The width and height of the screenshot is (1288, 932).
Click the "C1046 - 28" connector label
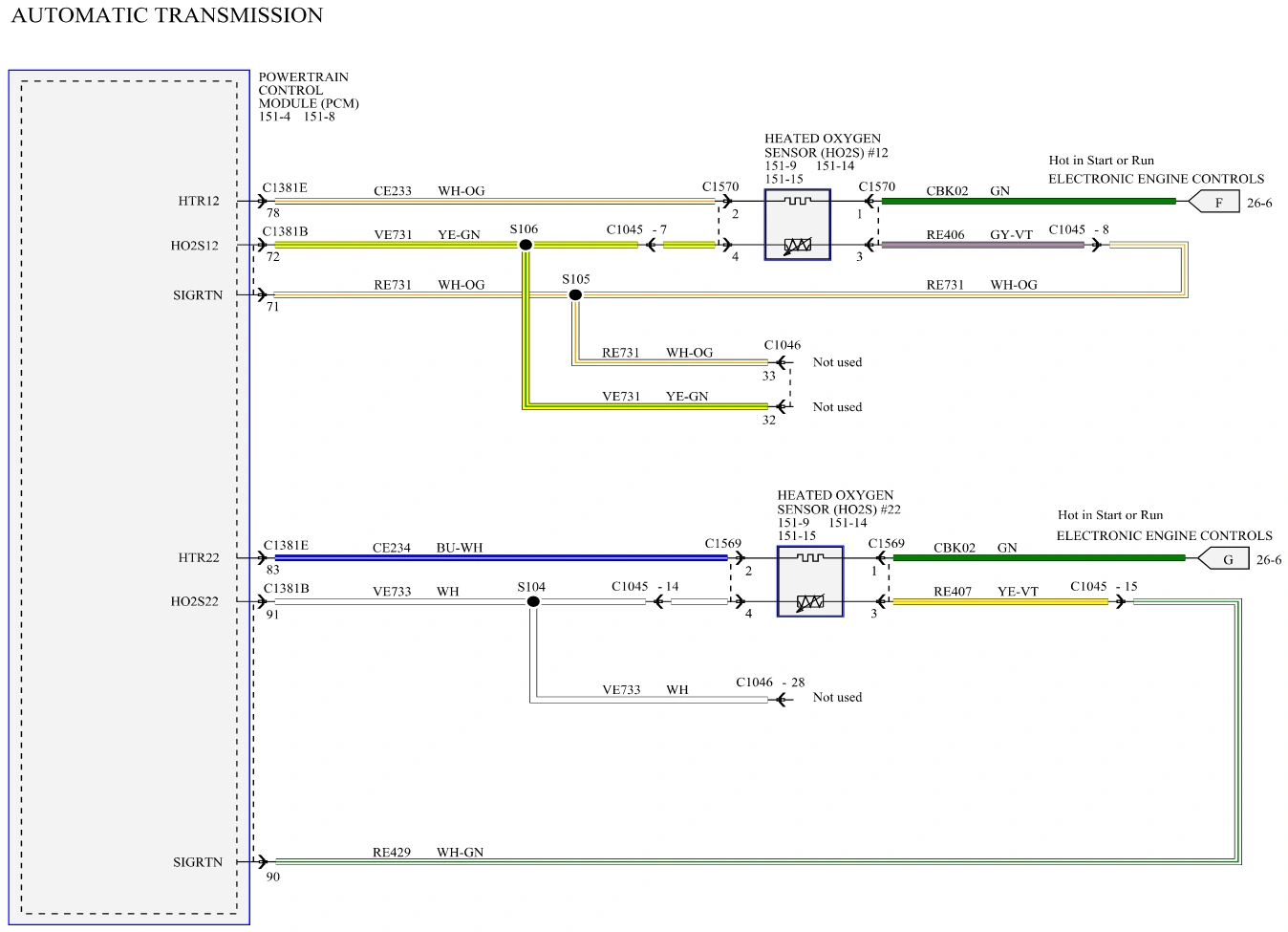770,683
